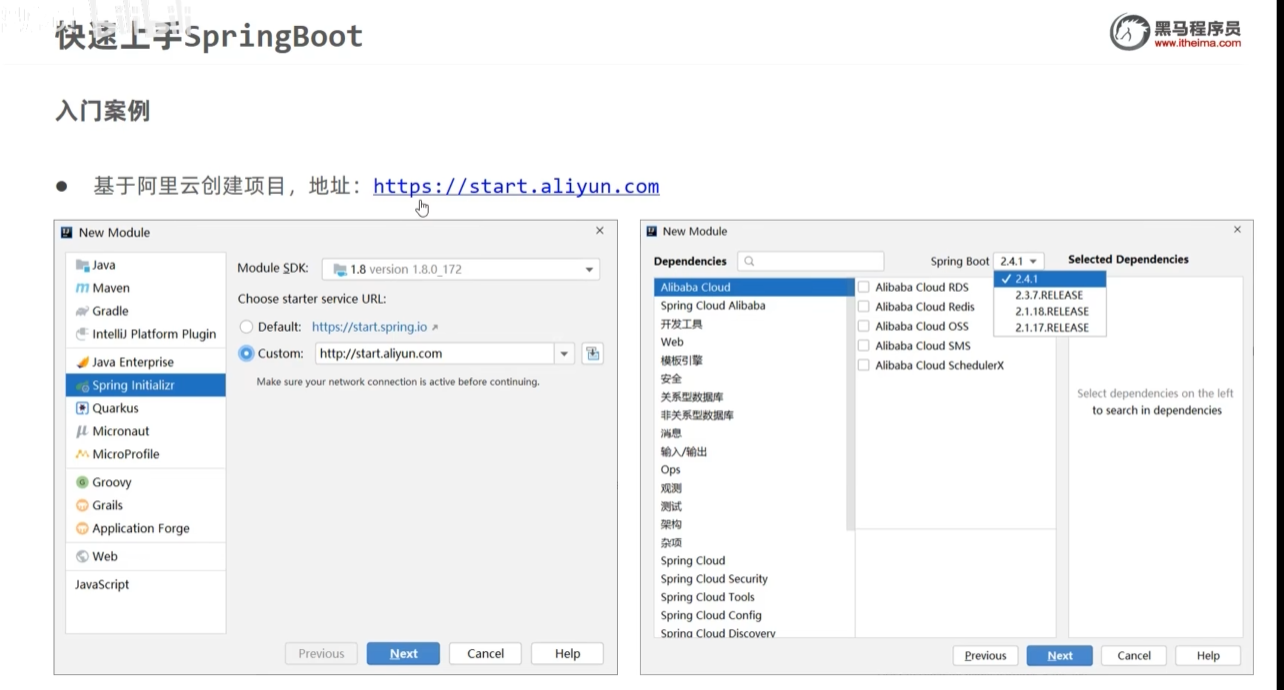Image resolution: width=1284 pixels, height=690 pixels.
Task: Check Alibaba Cloud SchedulerX dependency
Action: coord(864,365)
